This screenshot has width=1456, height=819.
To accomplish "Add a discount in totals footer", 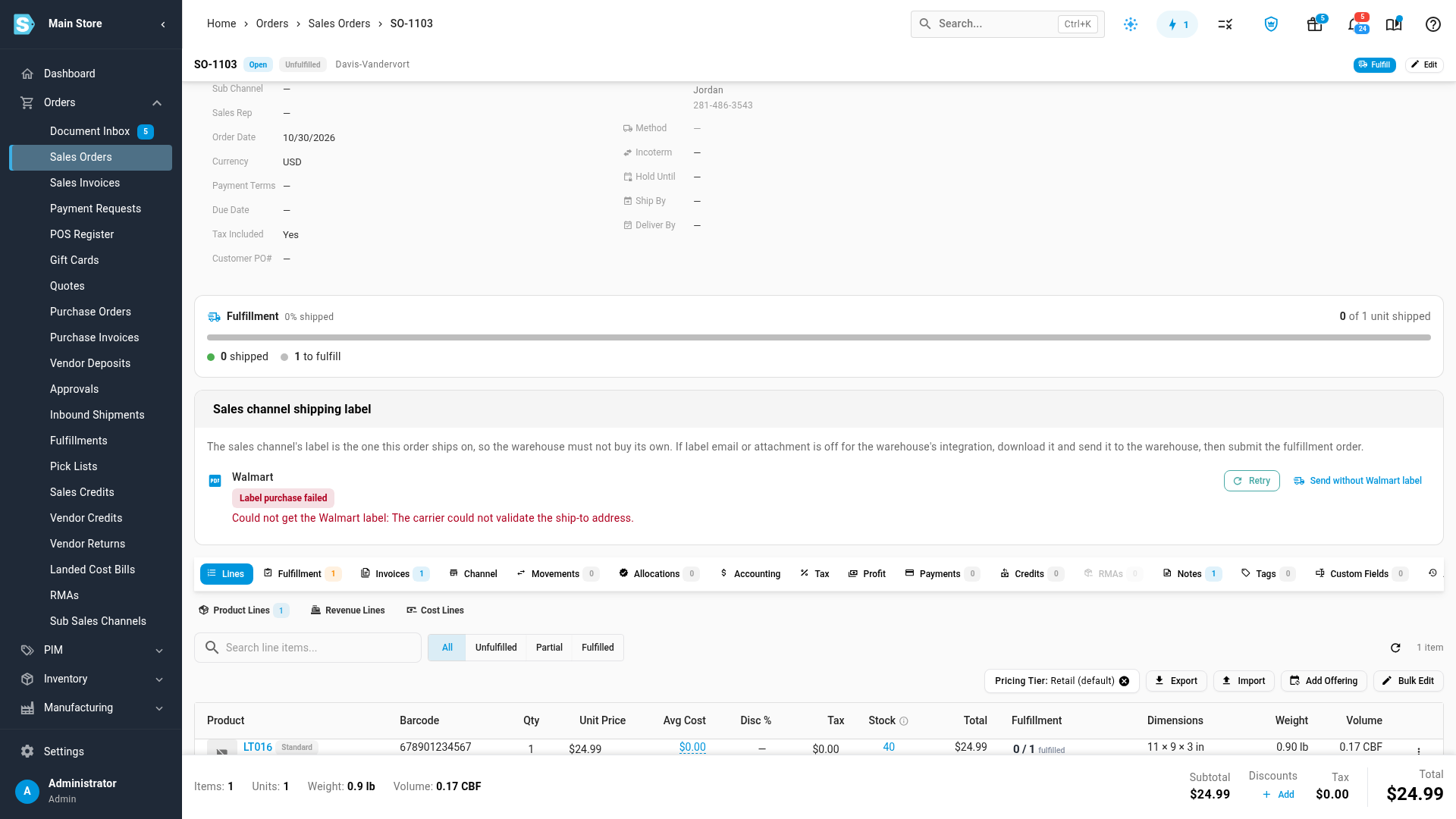I will (1279, 795).
